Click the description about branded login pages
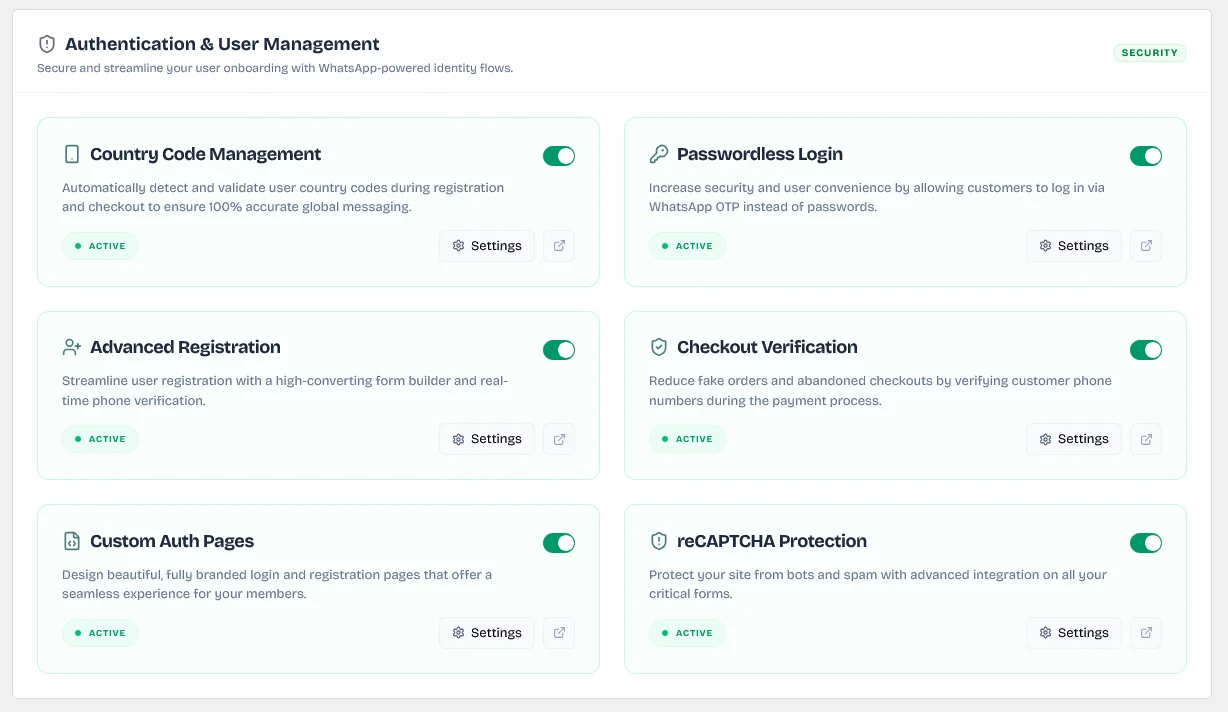The width and height of the screenshot is (1228, 712). [277, 584]
